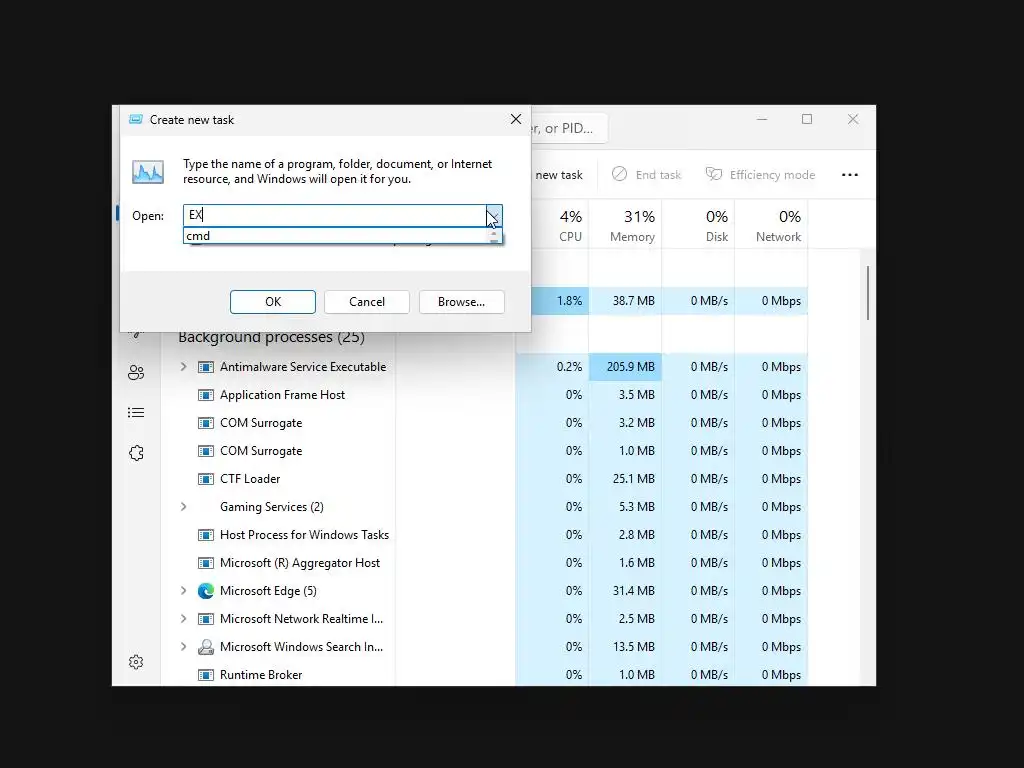
Task: Toggle Efficiency mode in toolbar
Action: pos(760,174)
